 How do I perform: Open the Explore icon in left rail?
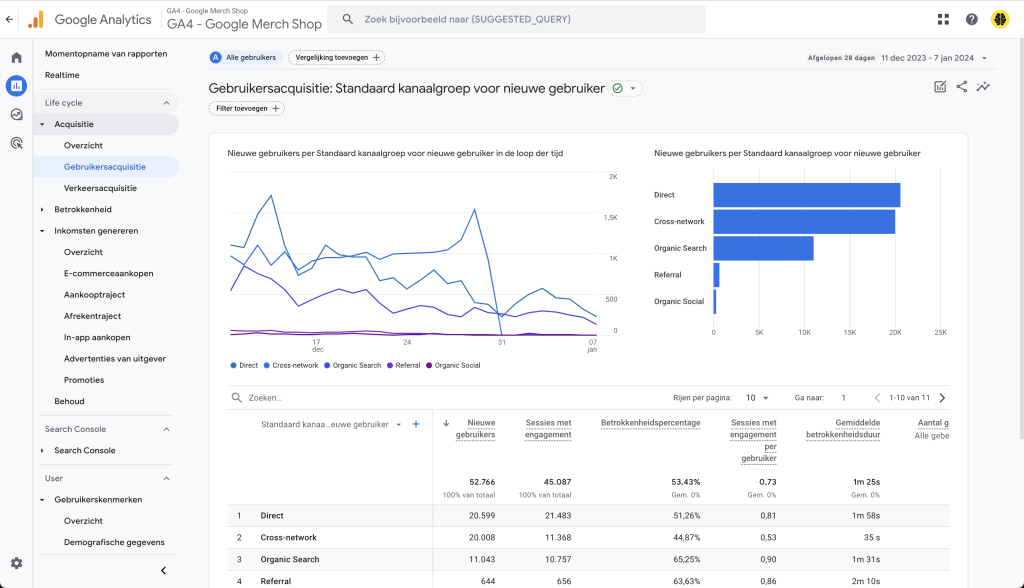coord(16,114)
